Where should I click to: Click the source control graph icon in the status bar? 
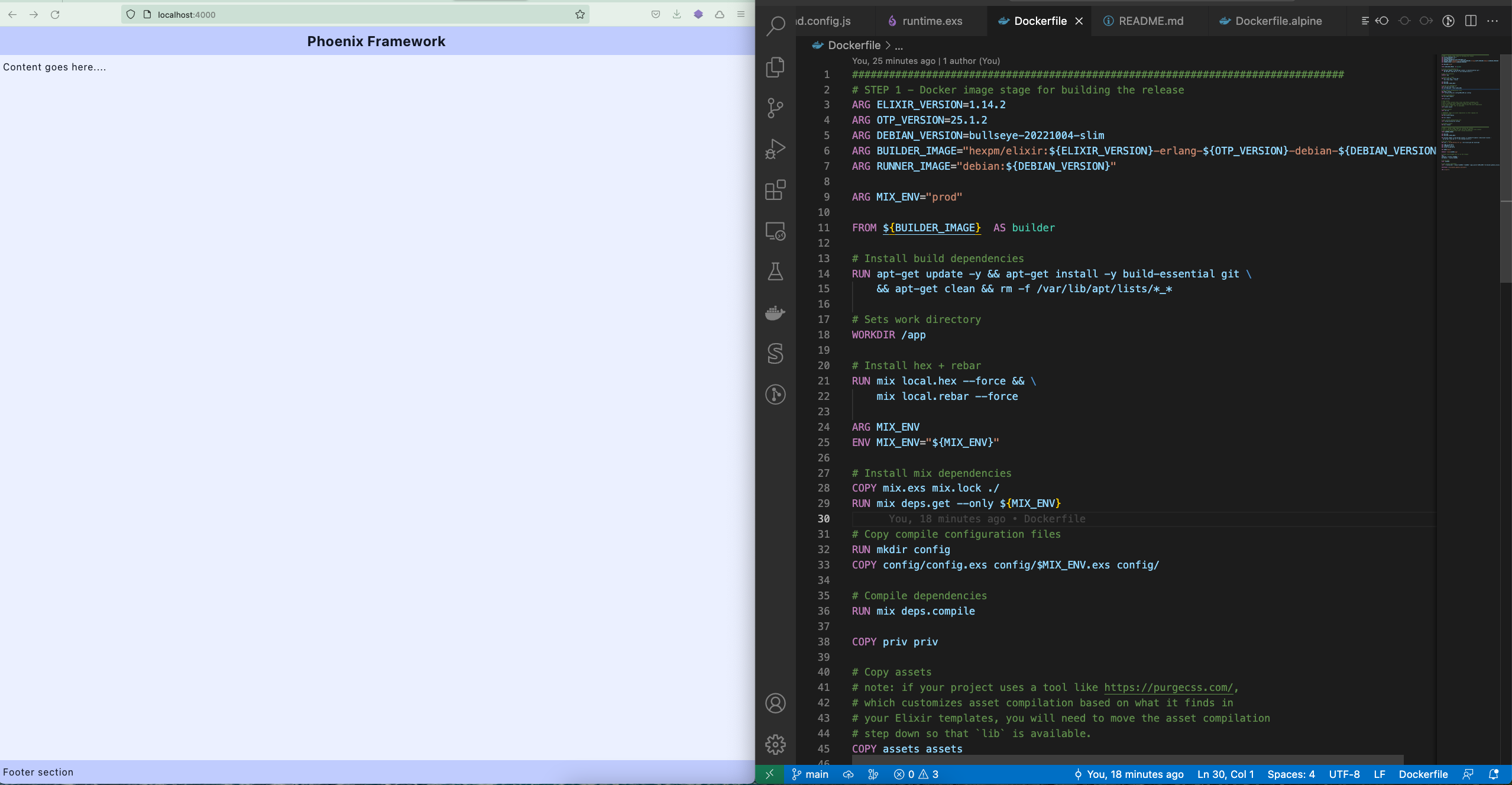[873, 774]
